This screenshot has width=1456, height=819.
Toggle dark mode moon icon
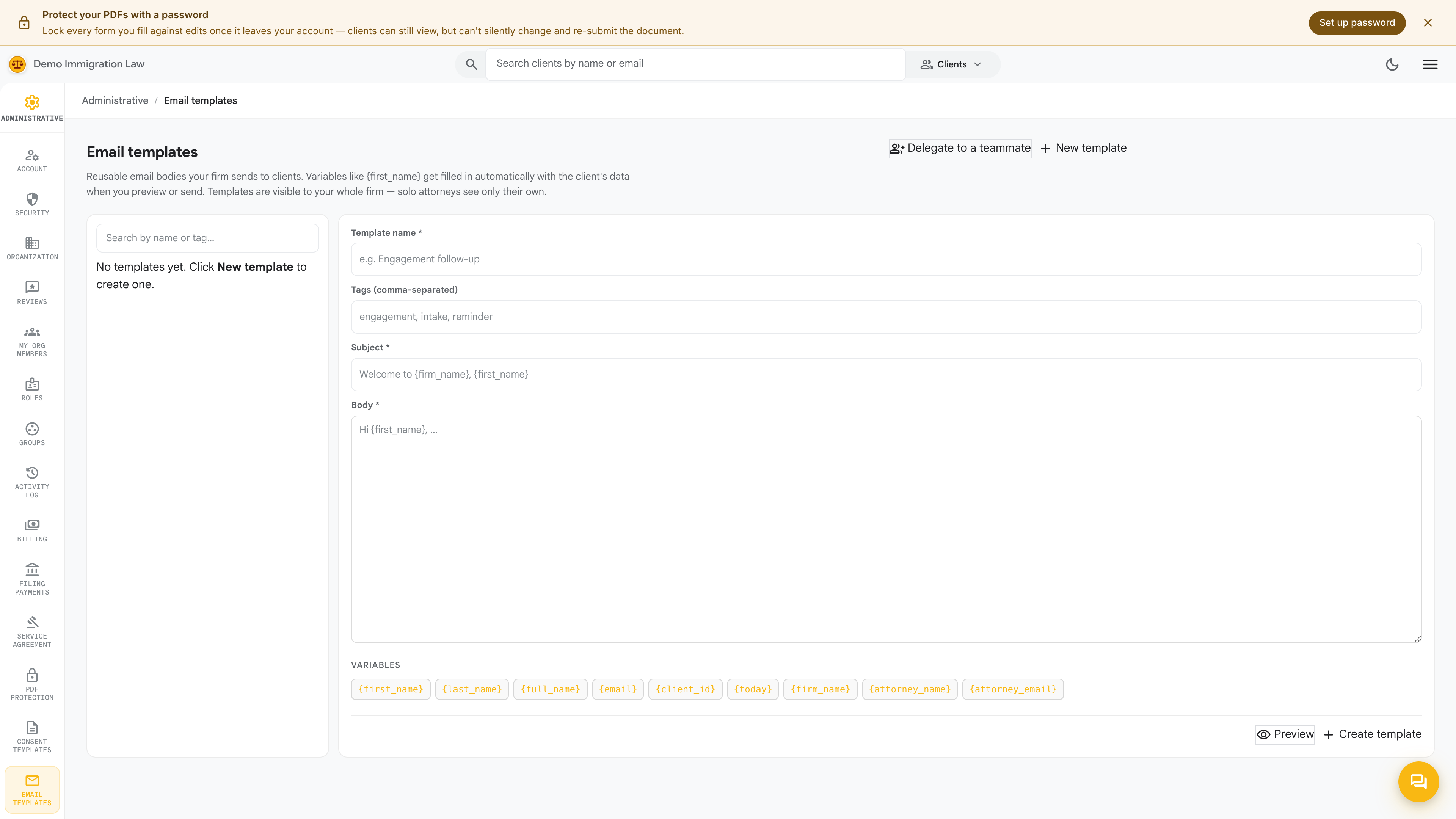click(x=1392, y=64)
